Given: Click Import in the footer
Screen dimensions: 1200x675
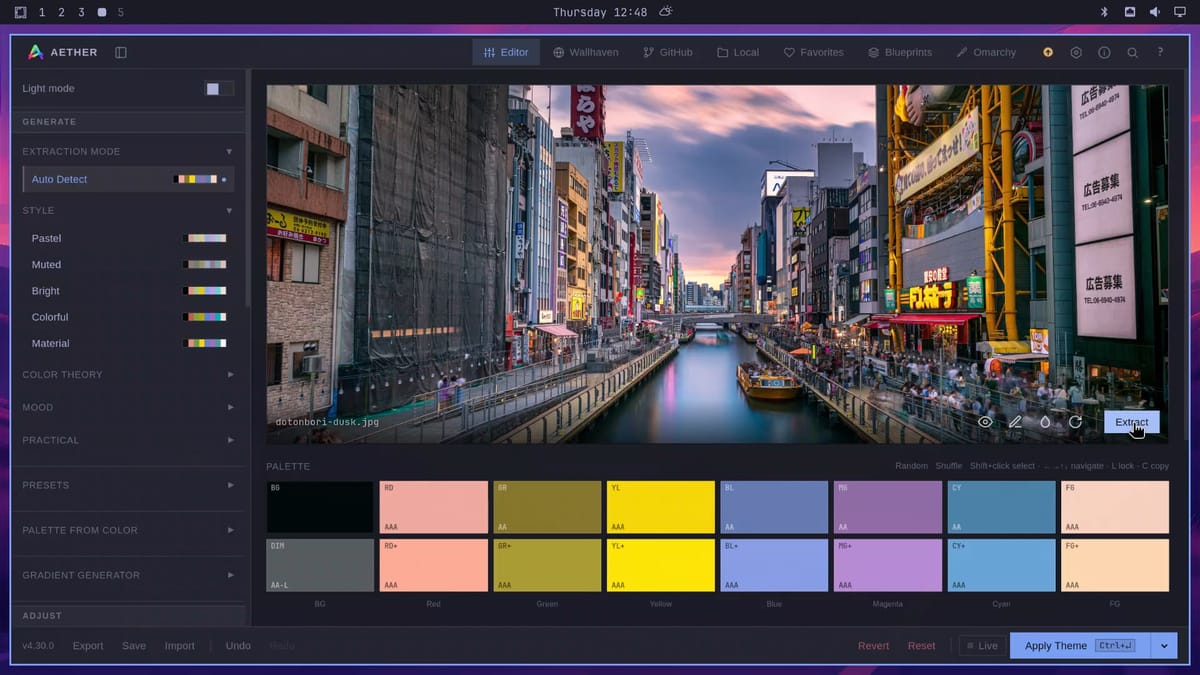Looking at the screenshot, I should click(x=180, y=646).
